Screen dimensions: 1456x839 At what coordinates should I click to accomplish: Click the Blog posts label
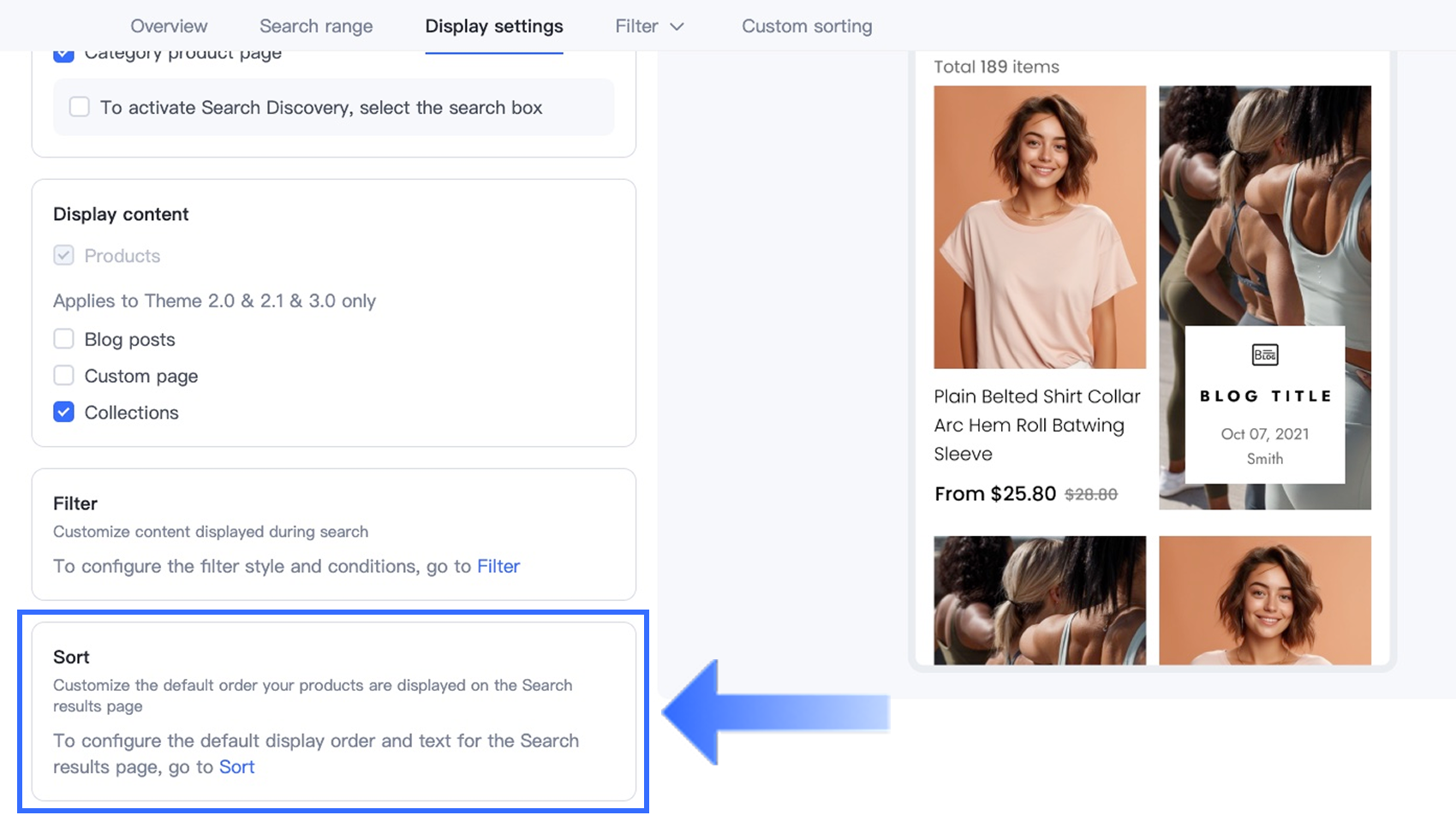tap(129, 339)
